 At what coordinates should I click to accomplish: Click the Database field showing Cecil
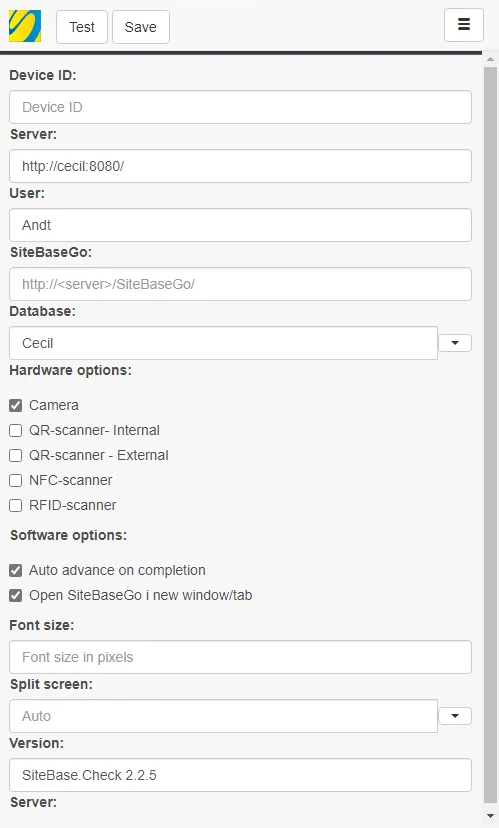coord(223,343)
